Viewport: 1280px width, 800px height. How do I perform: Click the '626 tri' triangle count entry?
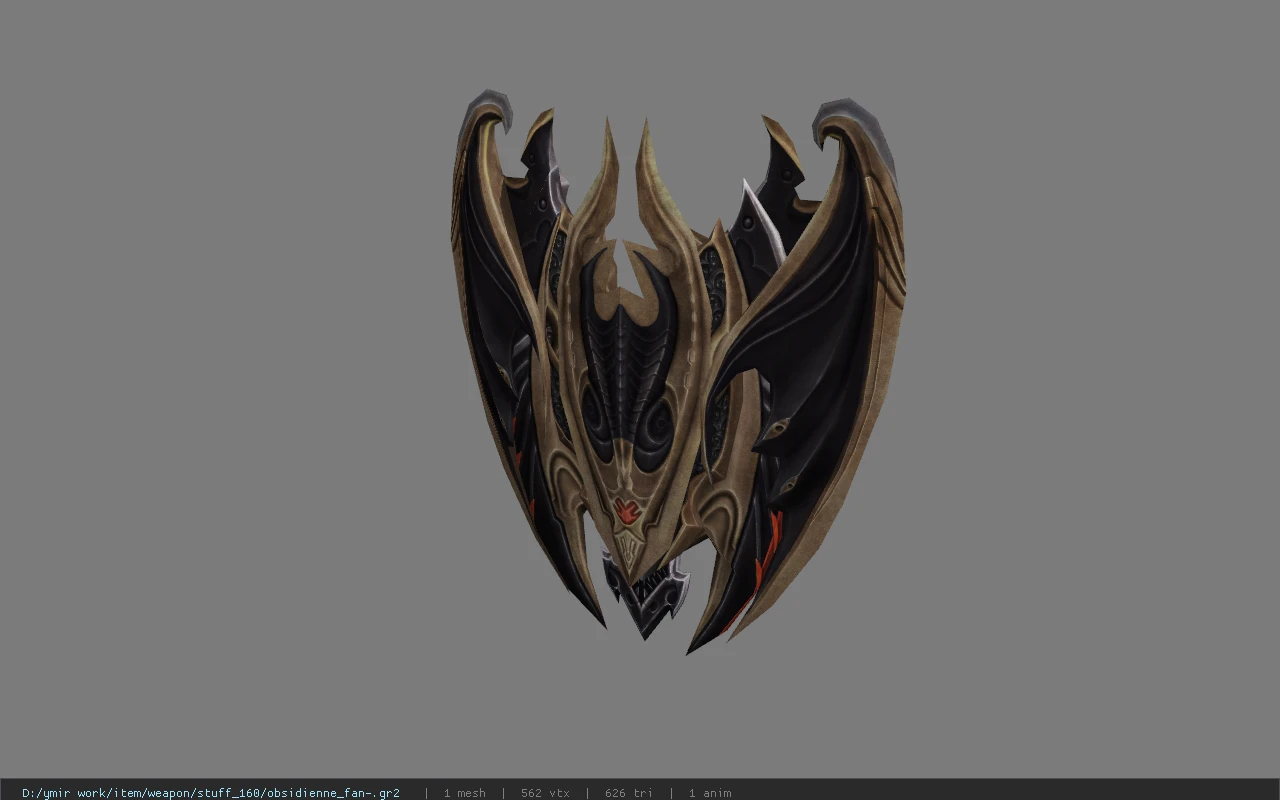(628, 793)
